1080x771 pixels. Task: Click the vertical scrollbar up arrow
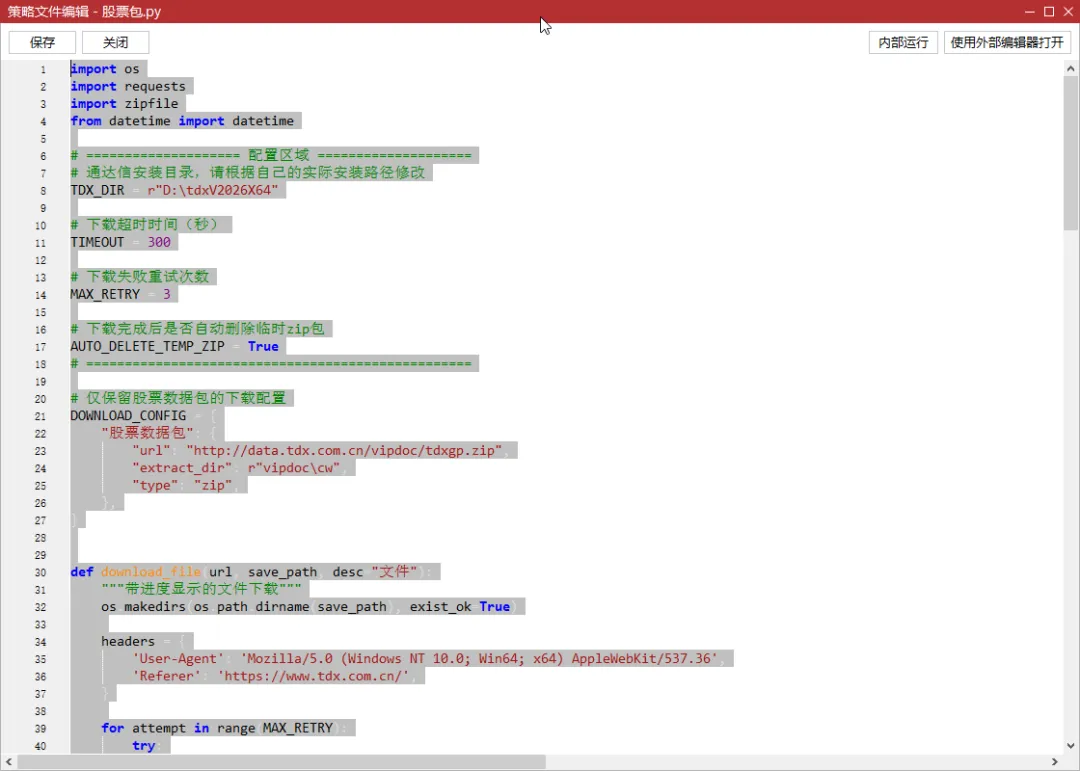click(1070, 68)
